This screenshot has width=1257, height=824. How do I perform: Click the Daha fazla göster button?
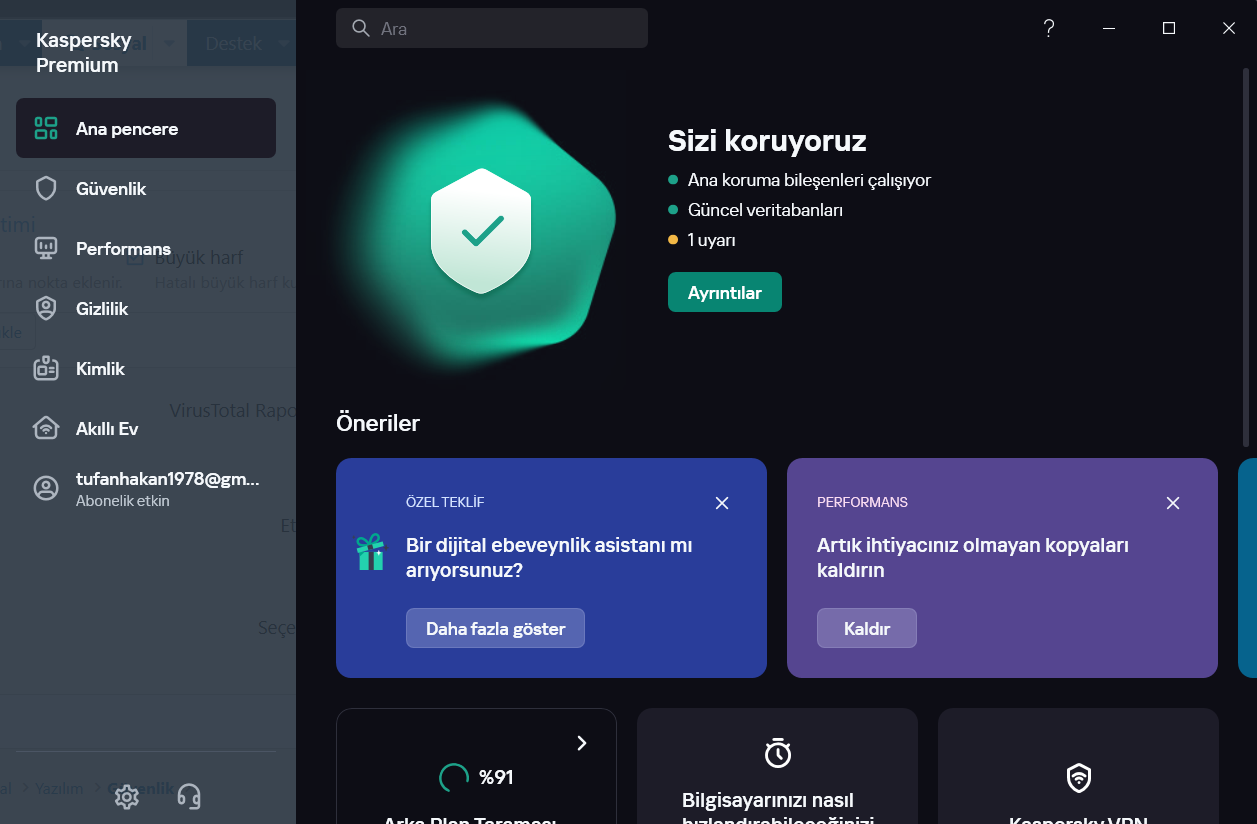pyautogui.click(x=495, y=628)
